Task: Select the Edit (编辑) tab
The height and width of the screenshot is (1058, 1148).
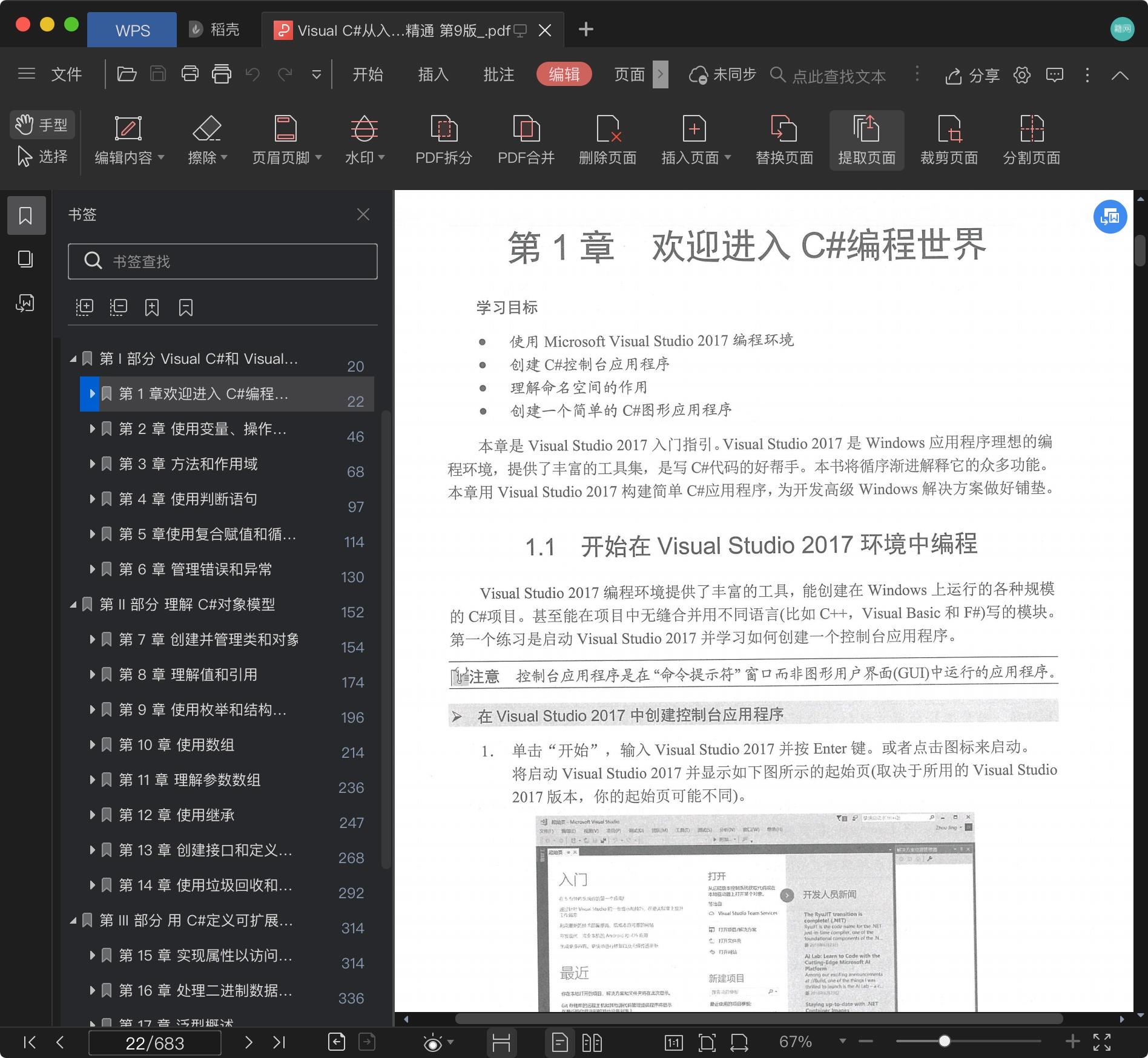Action: coord(564,74)
